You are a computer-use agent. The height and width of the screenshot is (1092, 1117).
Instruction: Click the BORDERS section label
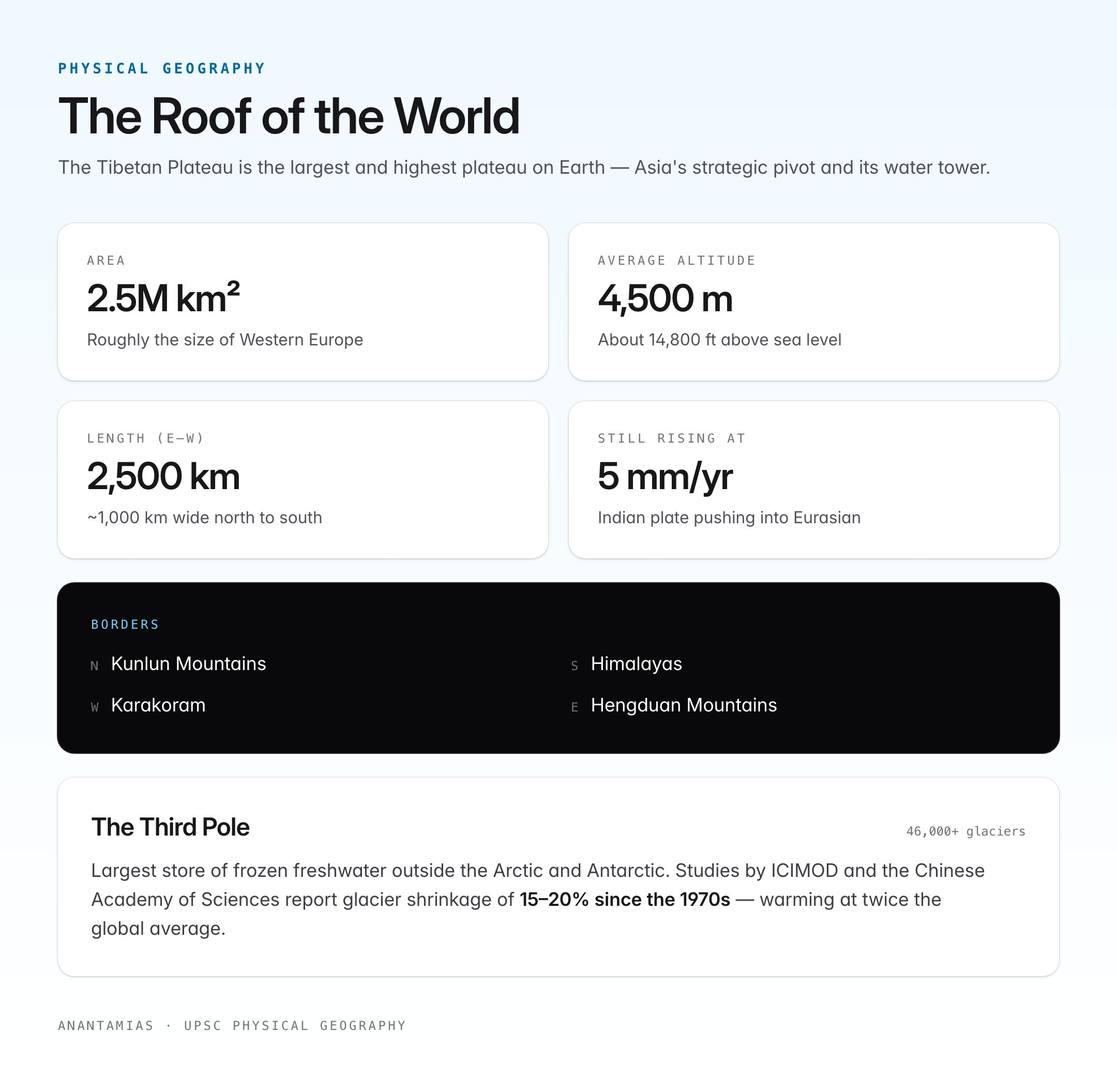point(125,624)
